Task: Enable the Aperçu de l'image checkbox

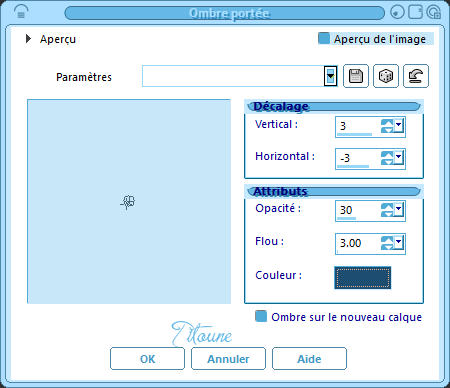Action: [324, 38]
